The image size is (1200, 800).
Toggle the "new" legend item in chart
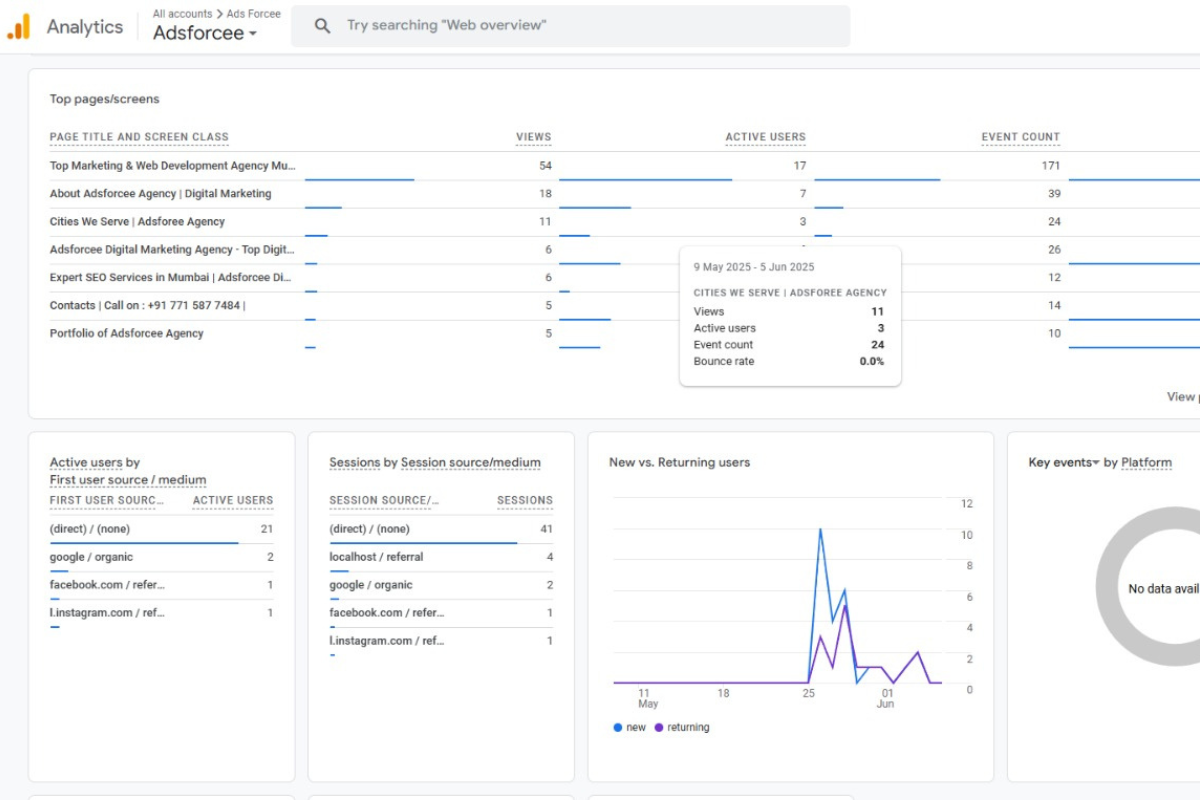coord(630,727)
